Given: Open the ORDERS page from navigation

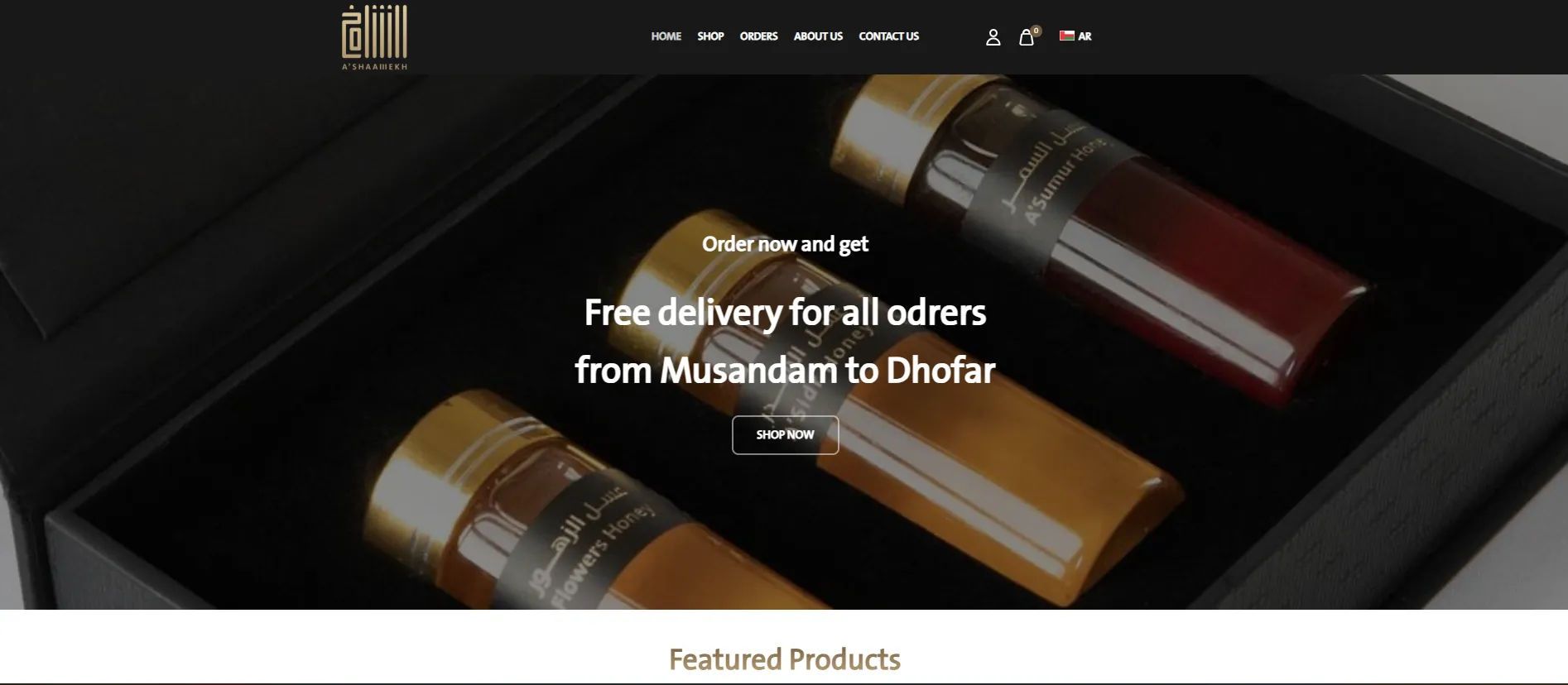Looking at the screenshot, I should pyautogui.click(x=758, y=36).
